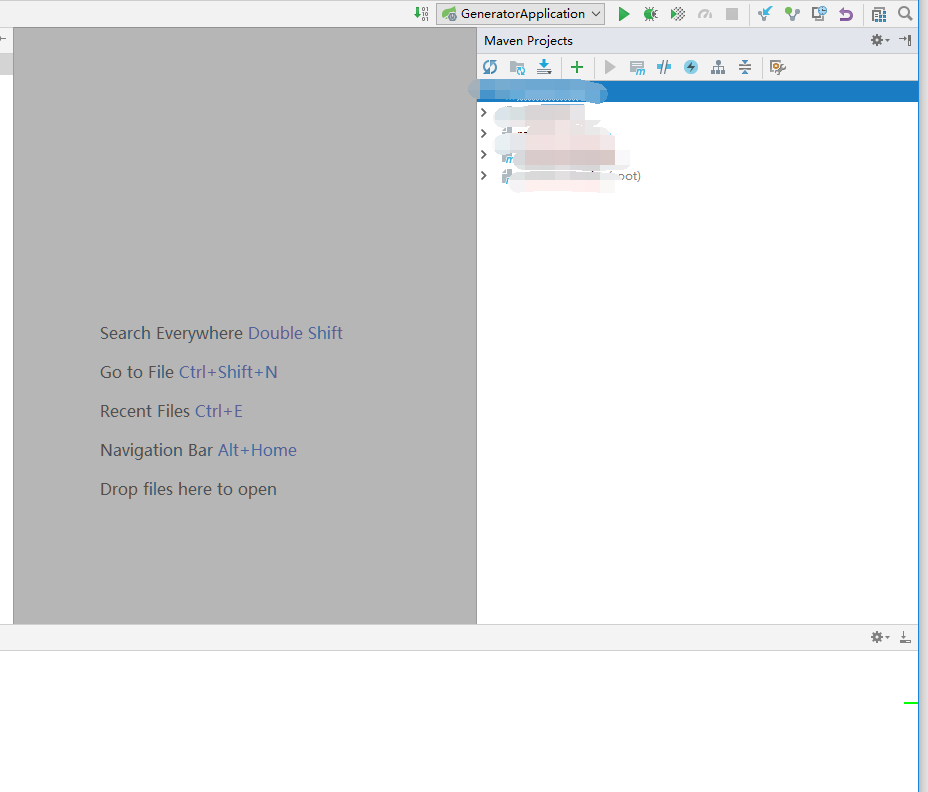Click the green marker on the right stripe
The width and height of the screenshot is (928, 792).
click(911, 703)
